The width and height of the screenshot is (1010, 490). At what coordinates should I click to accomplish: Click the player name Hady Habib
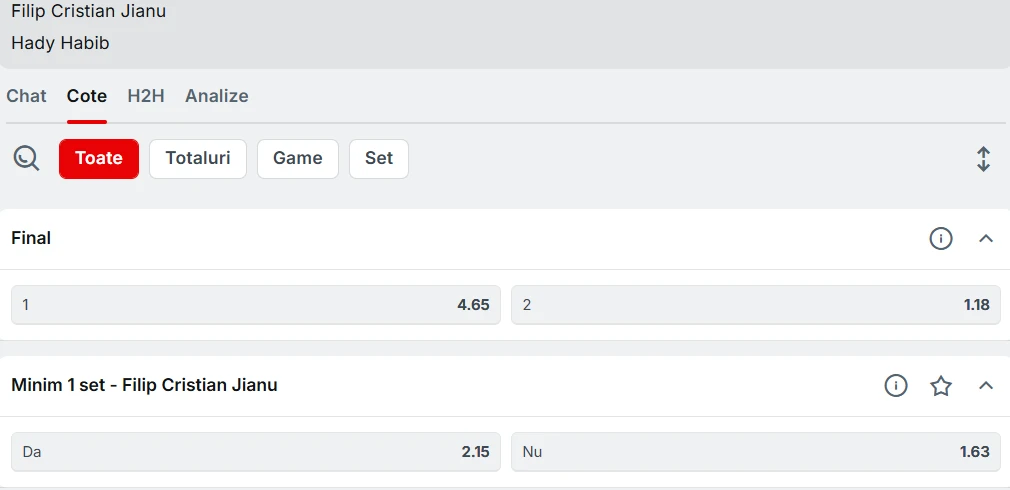(60, 43)
